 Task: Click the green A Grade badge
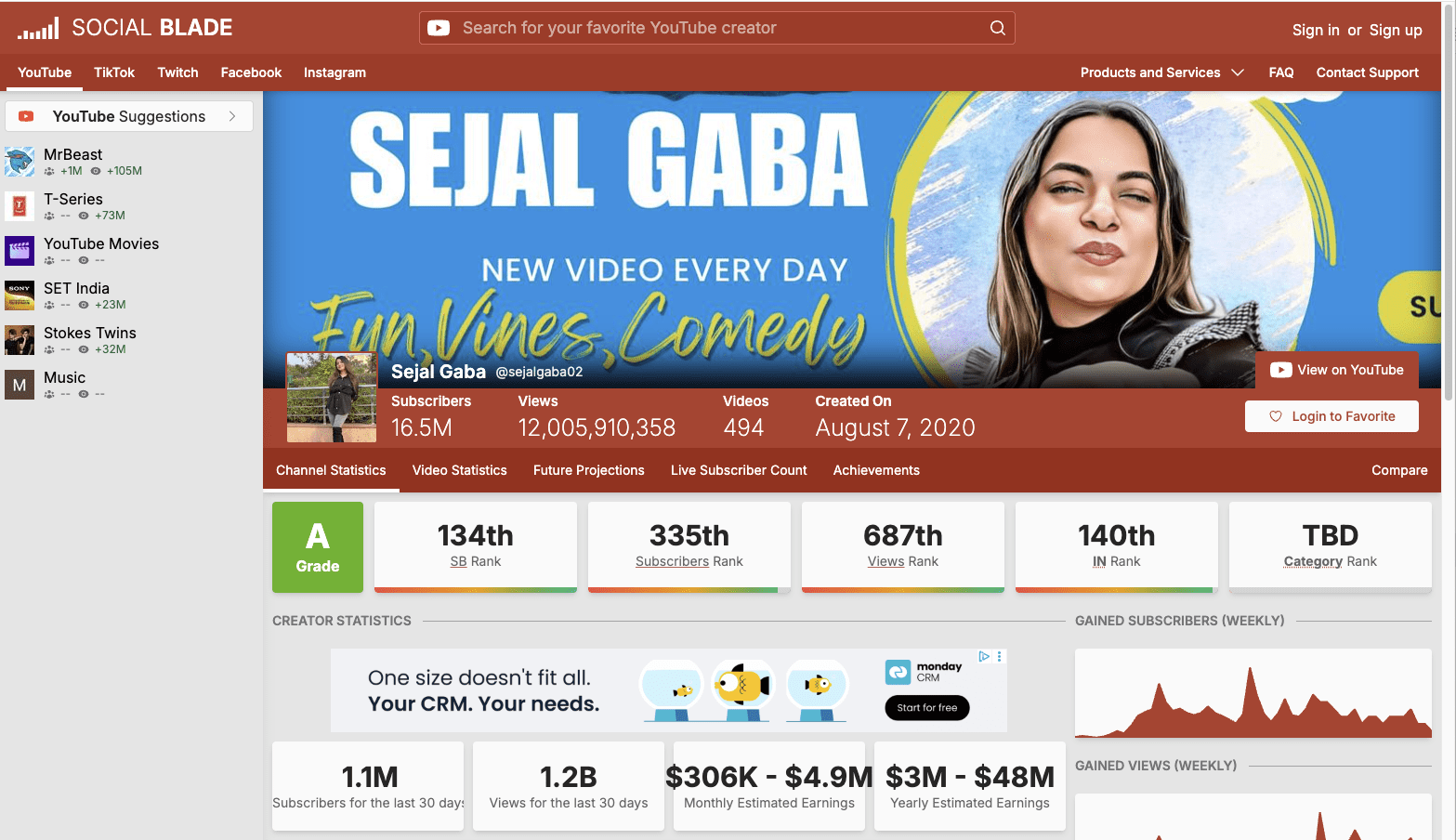tap(318, 547)
